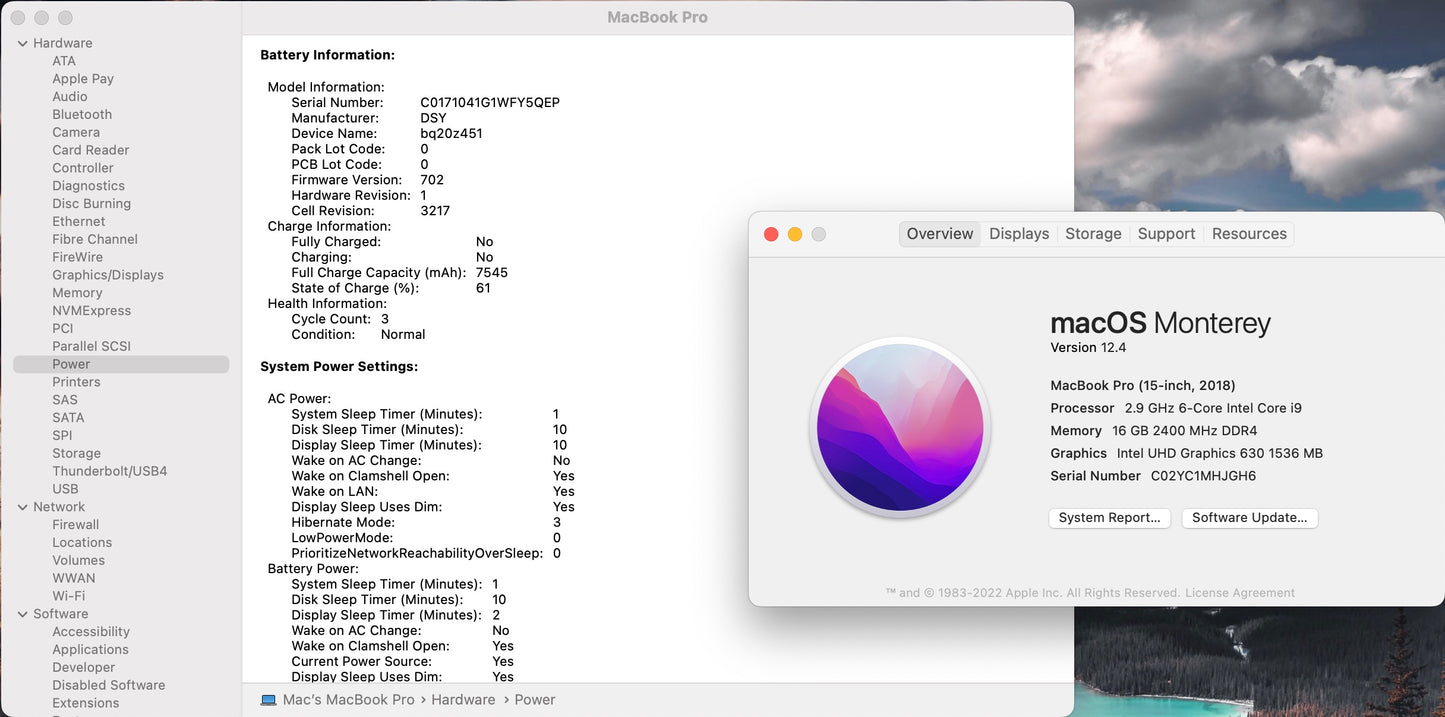The width and height of the screenshot is (1445, 717).
Task: Collapse the Hardware section in sidebar
Action: pyautogui.click(x=22, y=43)
